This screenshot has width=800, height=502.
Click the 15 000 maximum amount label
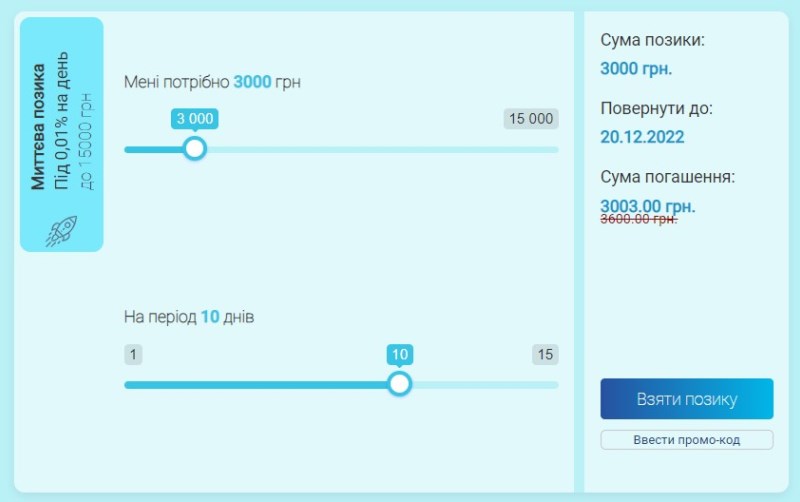coord(530,119)
